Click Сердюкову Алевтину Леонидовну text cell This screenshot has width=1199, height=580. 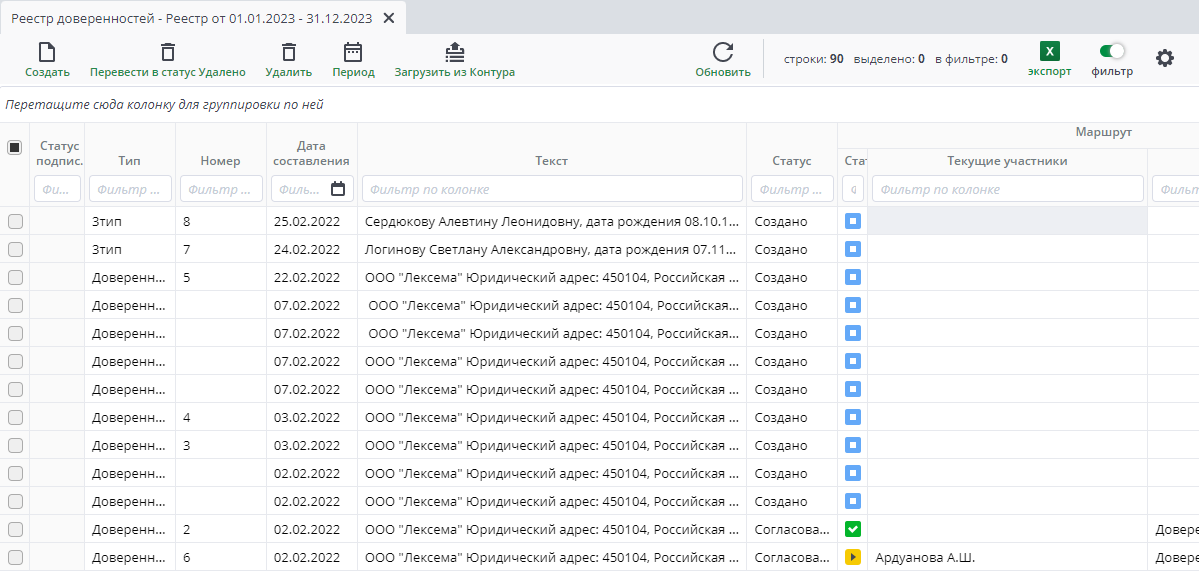[x=552, y=222]
